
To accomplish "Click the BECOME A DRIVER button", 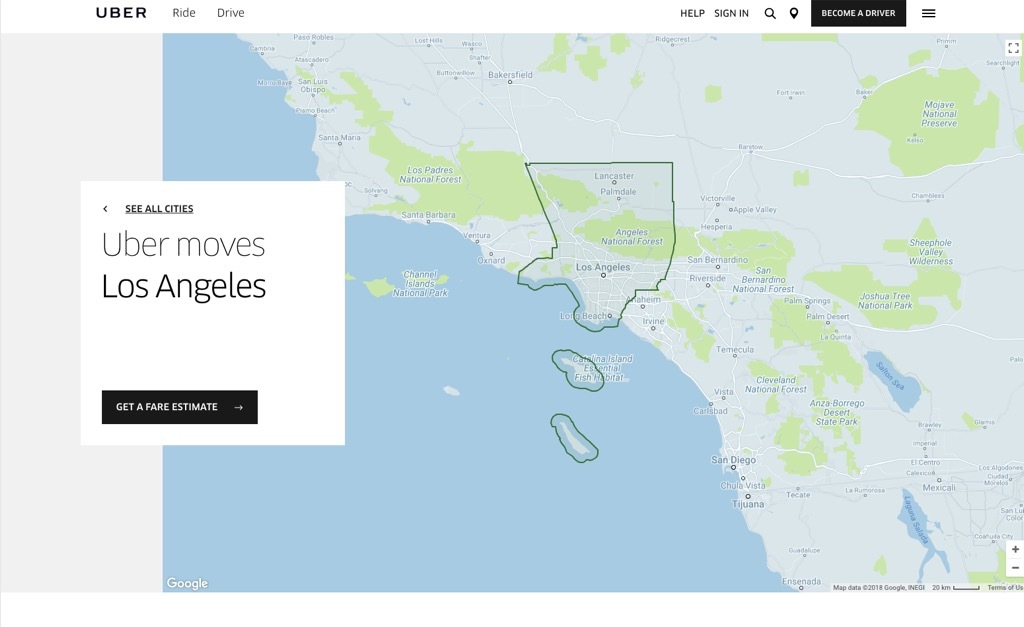I will click(x=857, y=13).
